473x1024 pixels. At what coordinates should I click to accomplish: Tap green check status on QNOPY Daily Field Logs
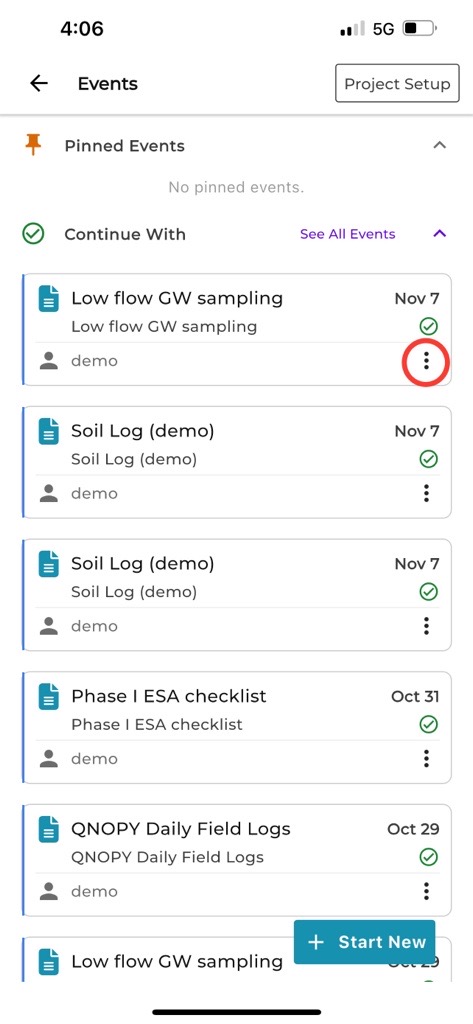(x=428, y=857)
